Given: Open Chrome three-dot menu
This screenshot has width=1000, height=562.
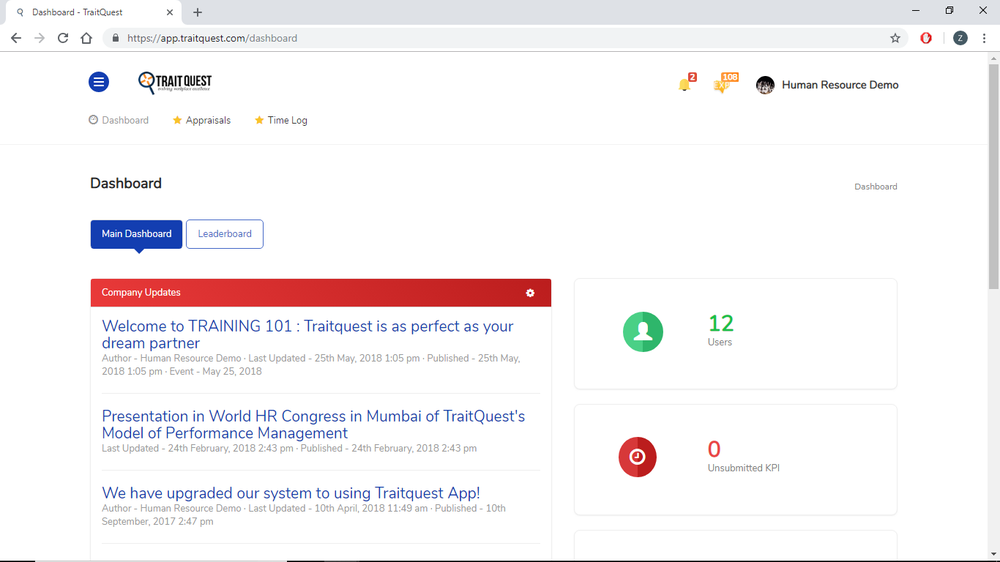Looking at the screenshot, I should [984, 38].
